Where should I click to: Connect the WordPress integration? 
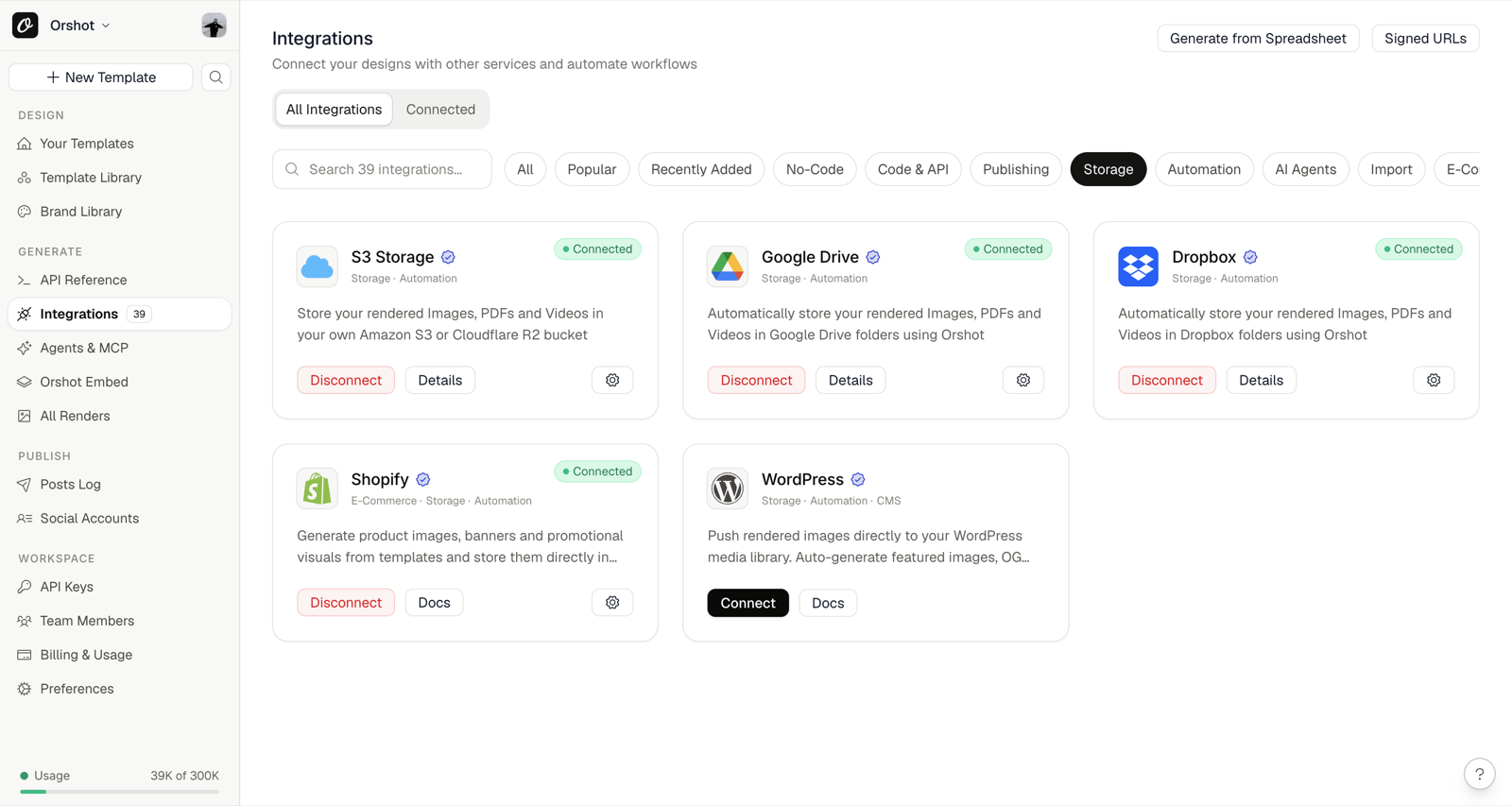click(x=747, y=603)
